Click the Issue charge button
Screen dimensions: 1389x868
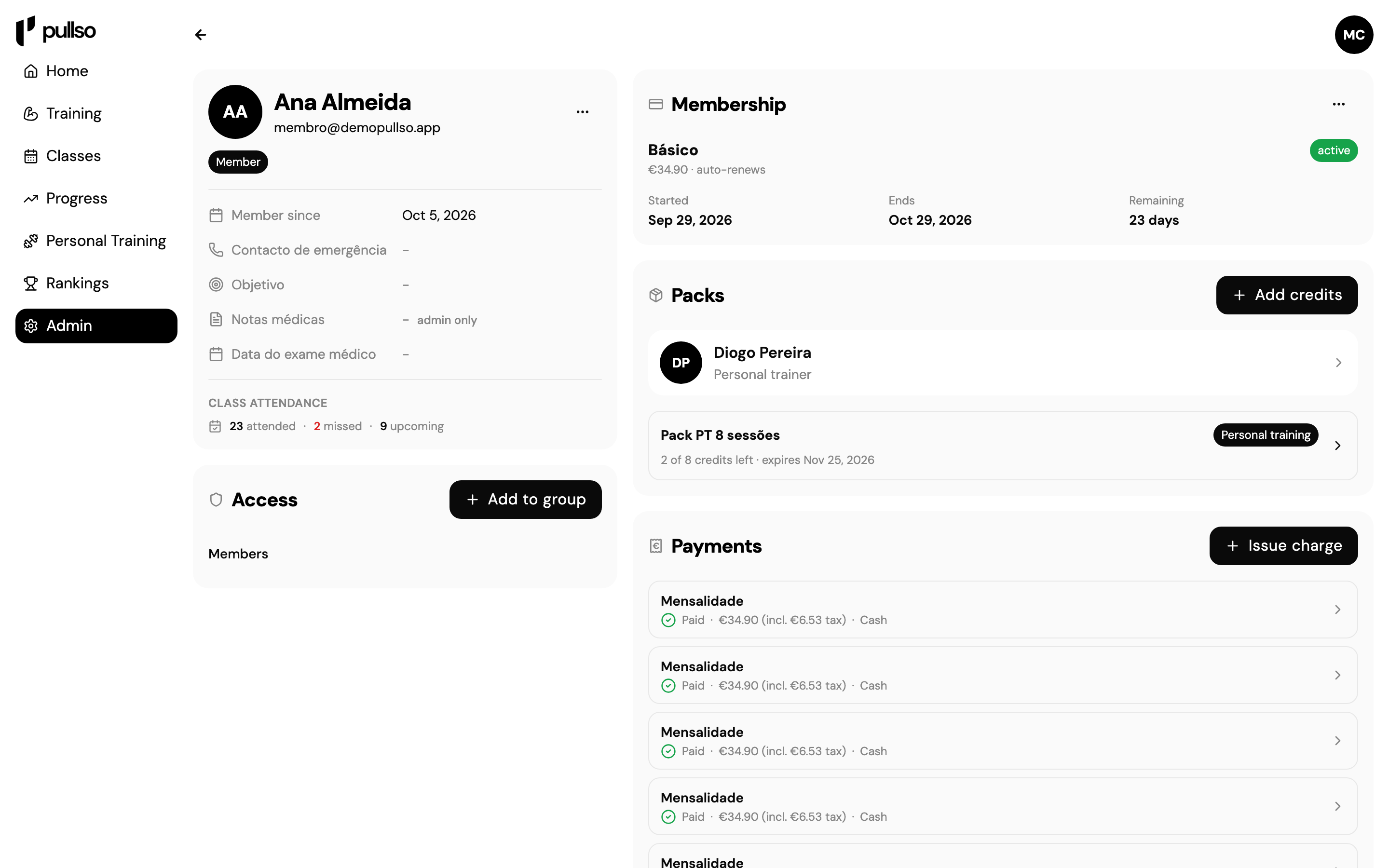click(x=1283, y=546)
